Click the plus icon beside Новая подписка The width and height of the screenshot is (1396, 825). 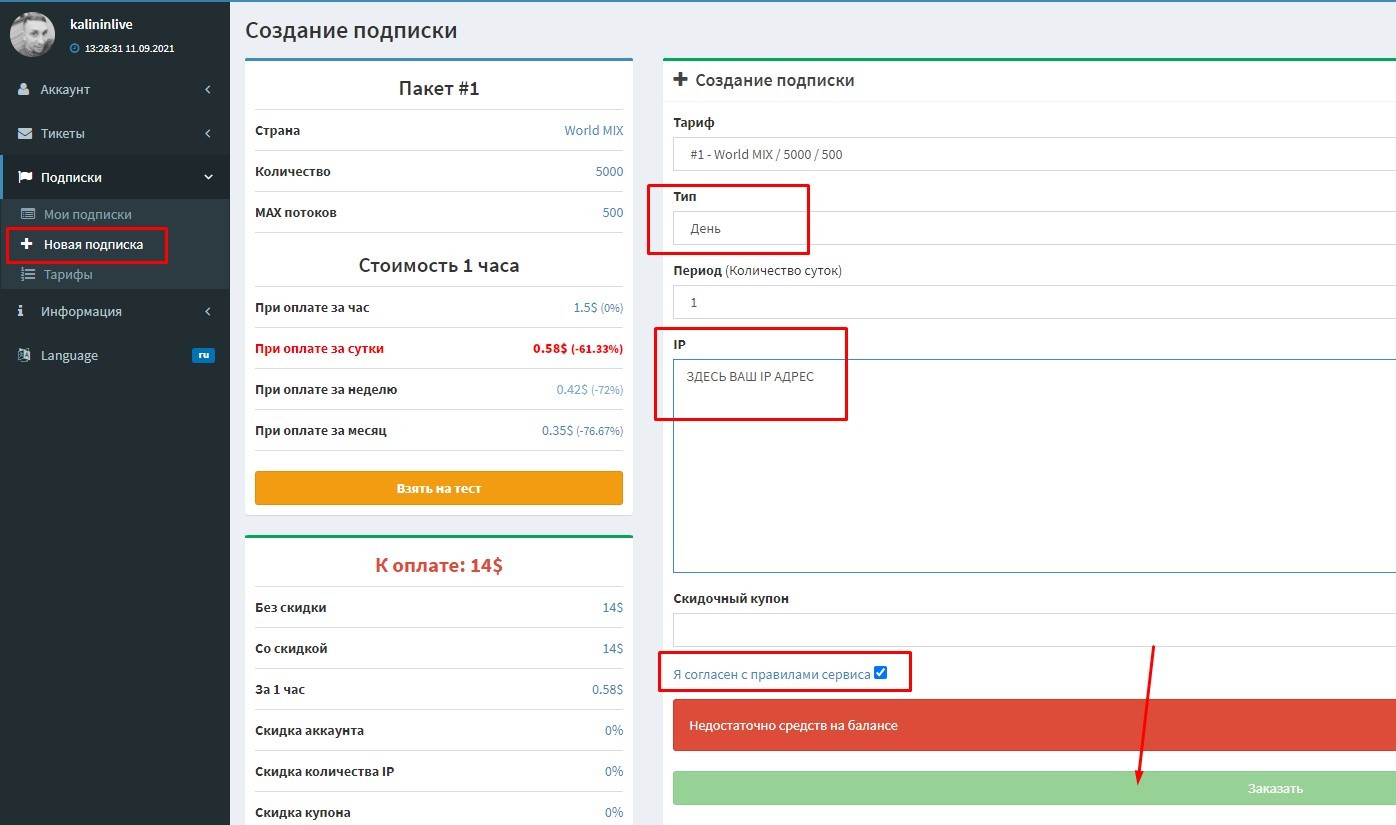[27, 244]
